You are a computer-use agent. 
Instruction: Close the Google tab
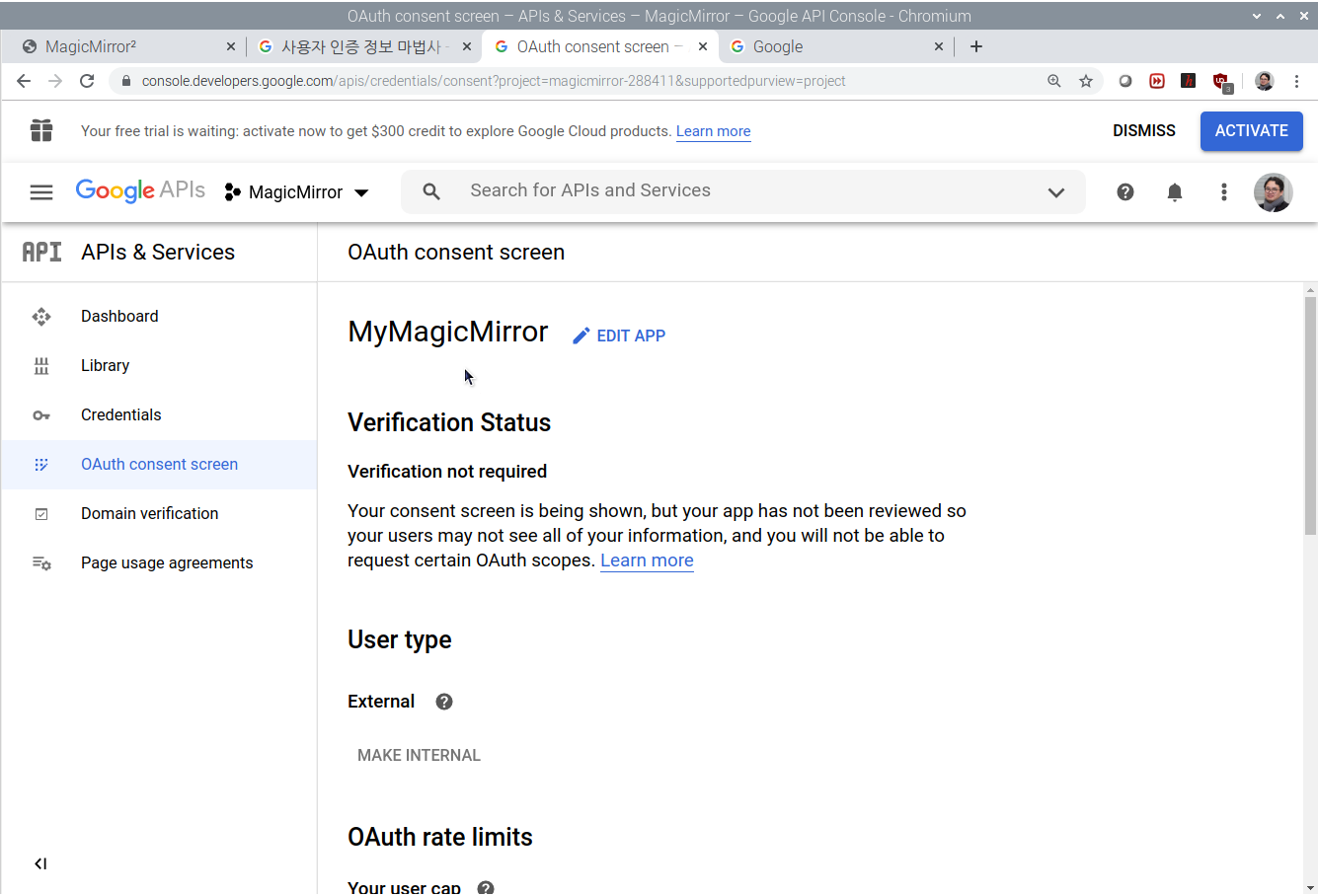[939, 46]
